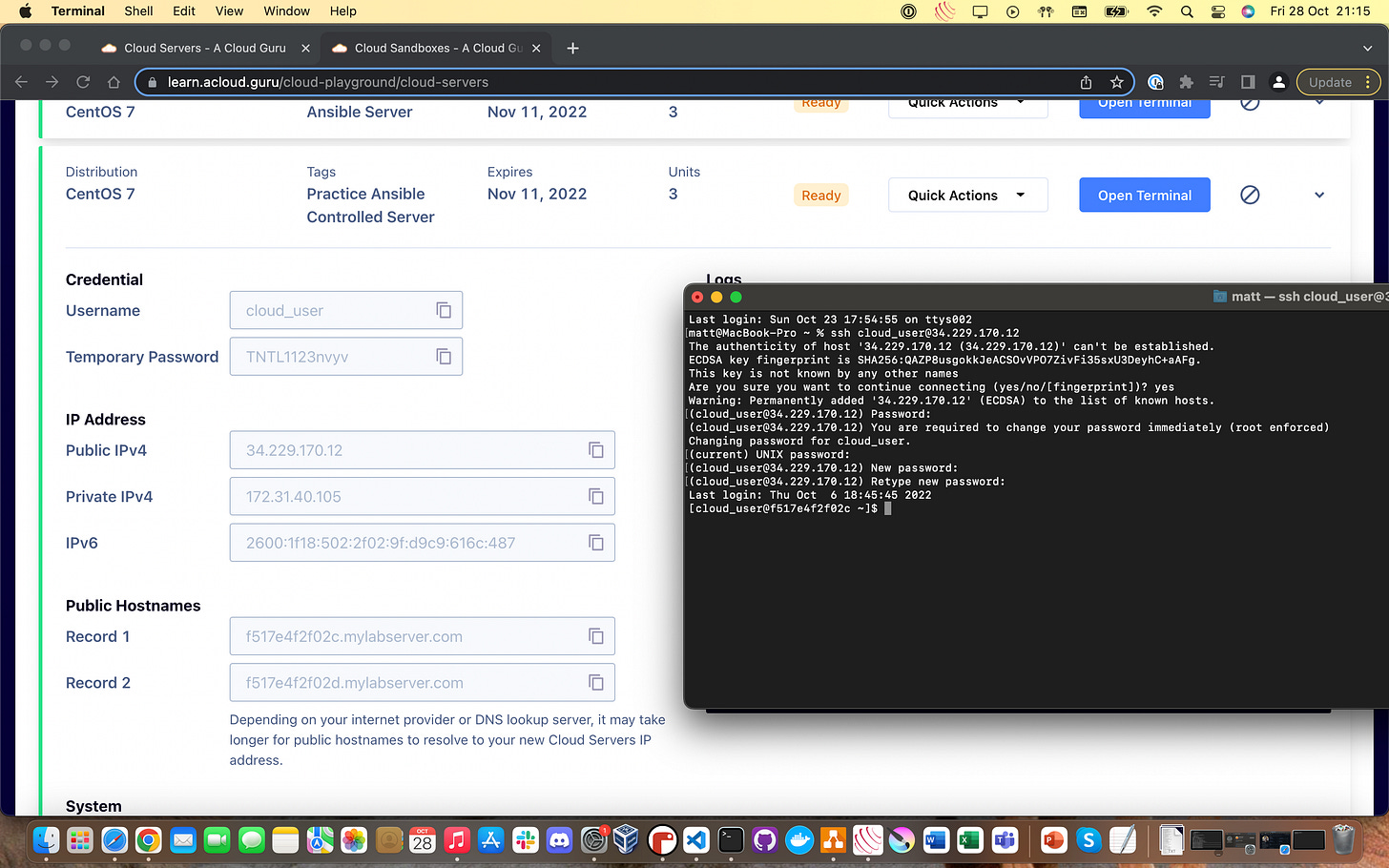Share this page from address bar

pos(1086,82)
